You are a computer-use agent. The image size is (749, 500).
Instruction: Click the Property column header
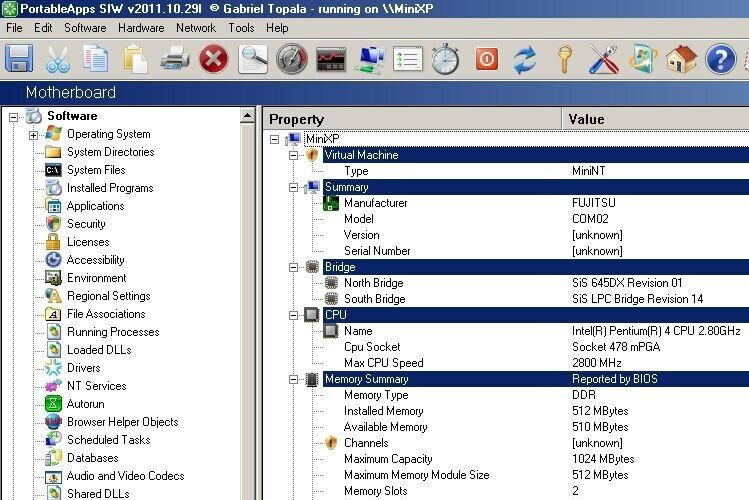(412, 119)
